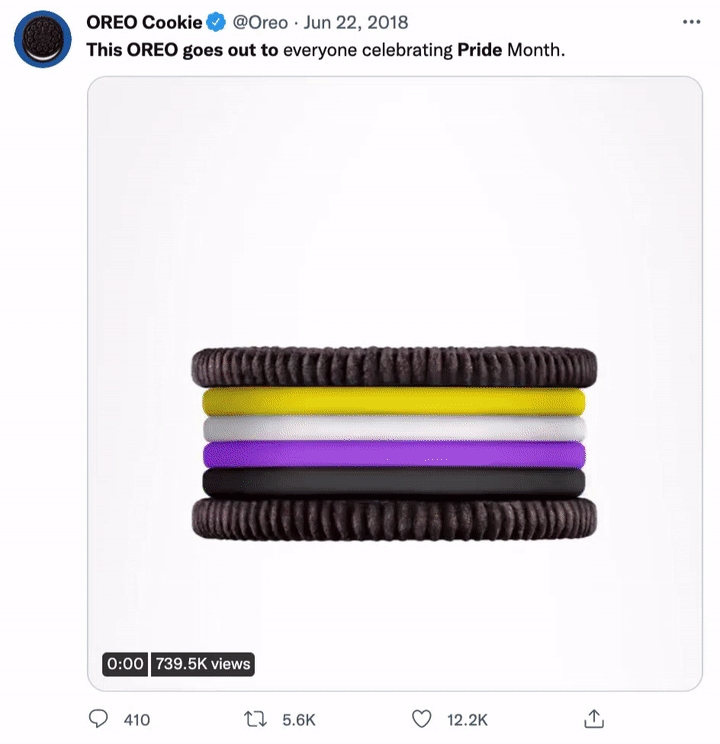Viewport: 720px width, 744px height.
Task: Click the 739.5K views label
Action: (x=203, y=663)
